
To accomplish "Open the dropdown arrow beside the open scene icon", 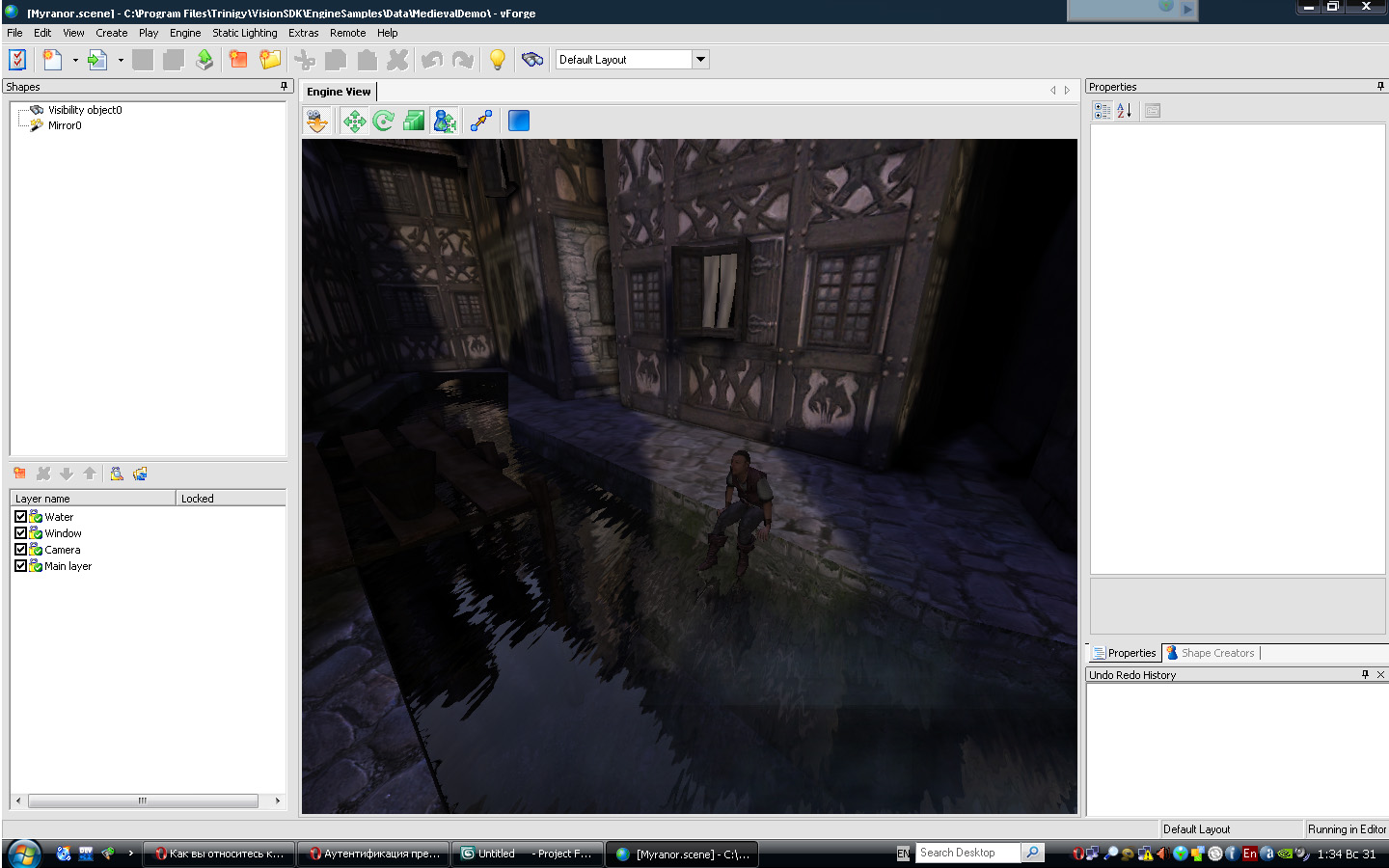I will pos(121,60).
